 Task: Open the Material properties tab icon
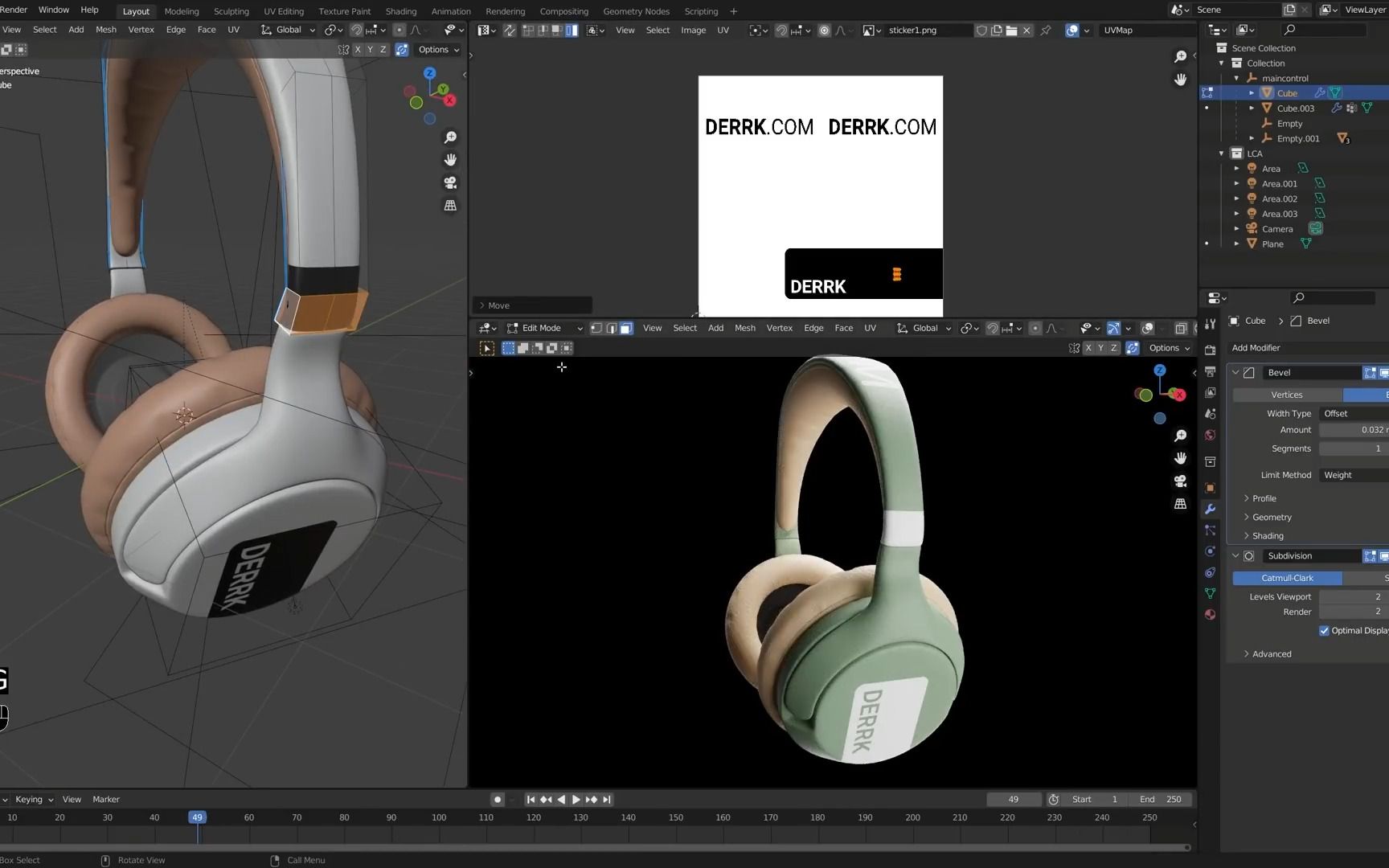[1210, 614]
